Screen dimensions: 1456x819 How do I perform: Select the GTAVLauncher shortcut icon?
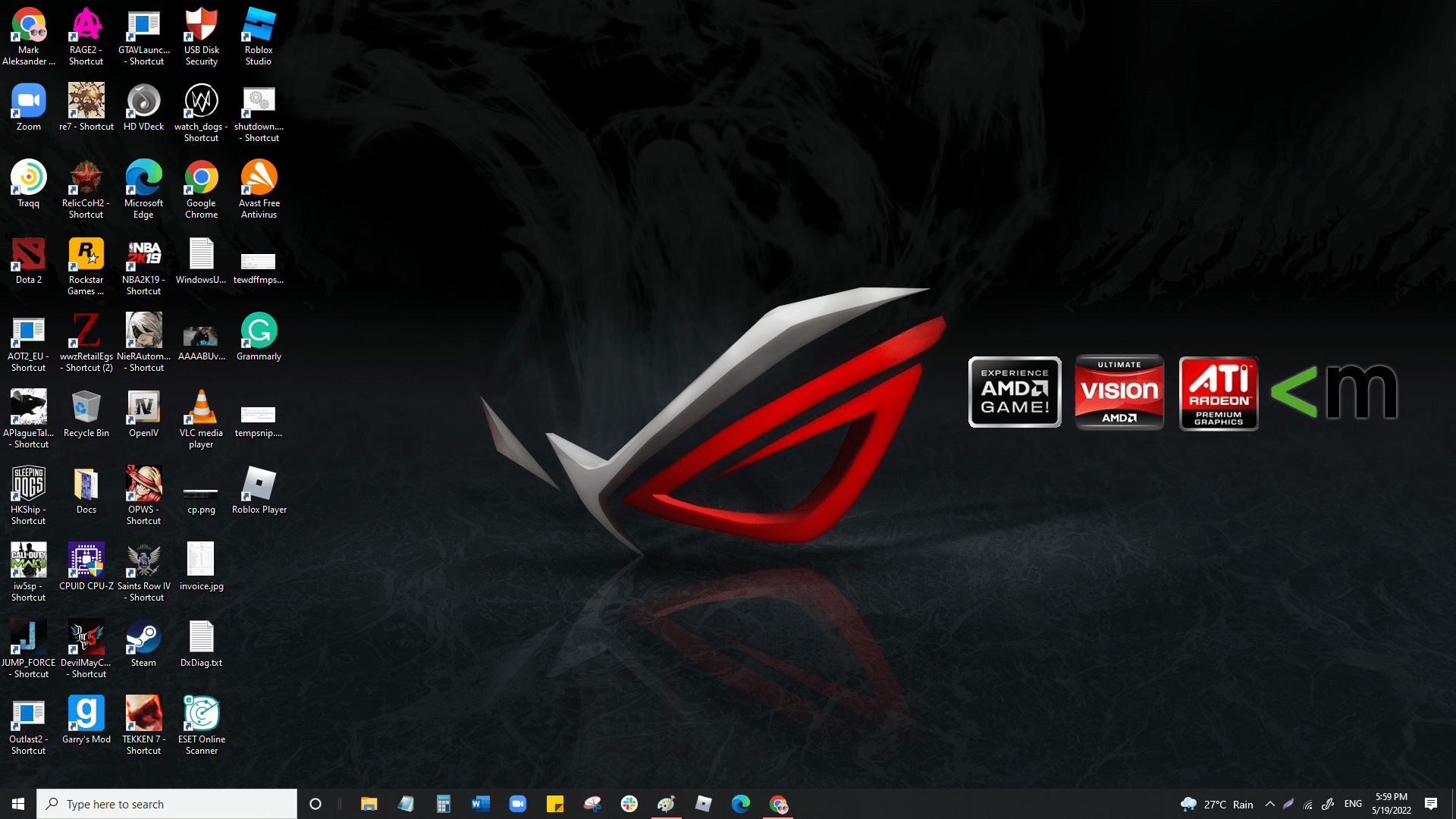[143, 36]
